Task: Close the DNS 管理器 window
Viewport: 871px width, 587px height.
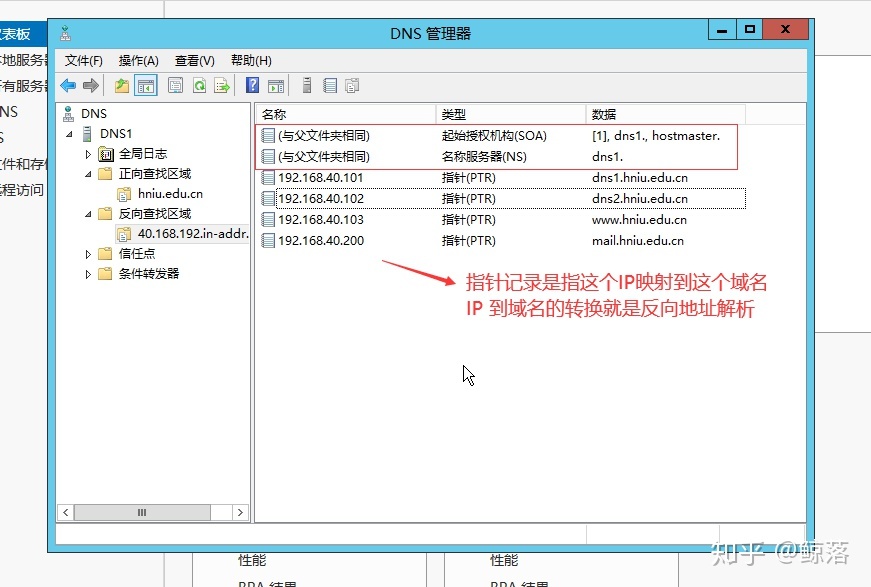Action: 785,29
